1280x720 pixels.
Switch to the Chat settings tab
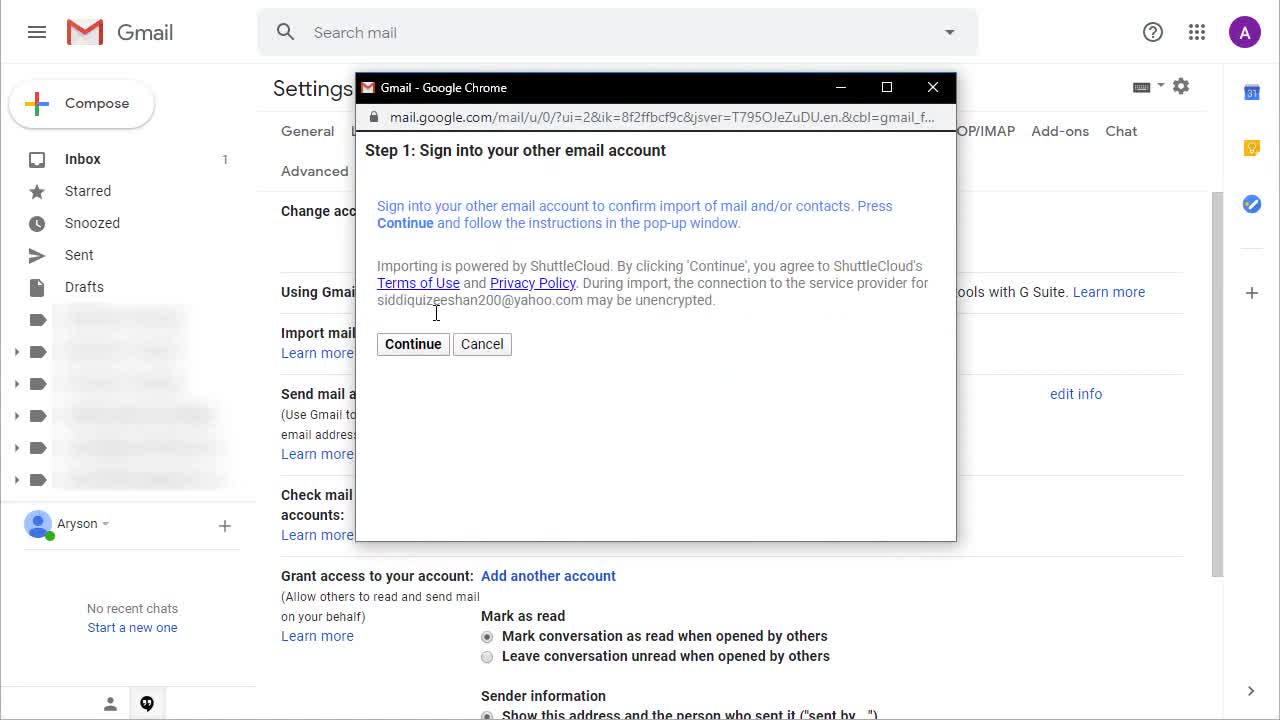[1121, 131]
